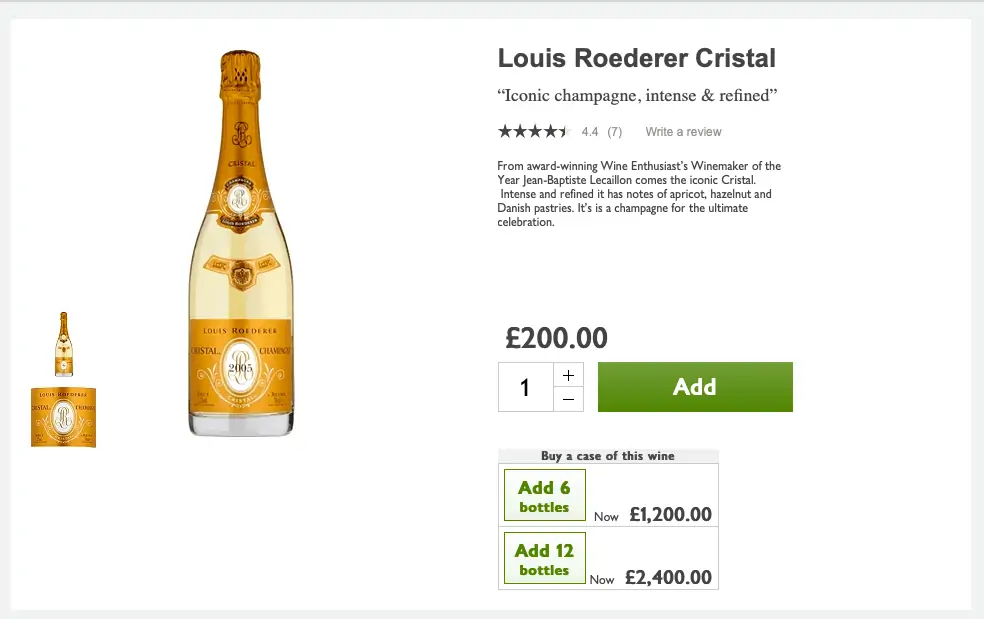Click the £2,400.00 case price
Screen dimensions: 984x619
(668, 577)
